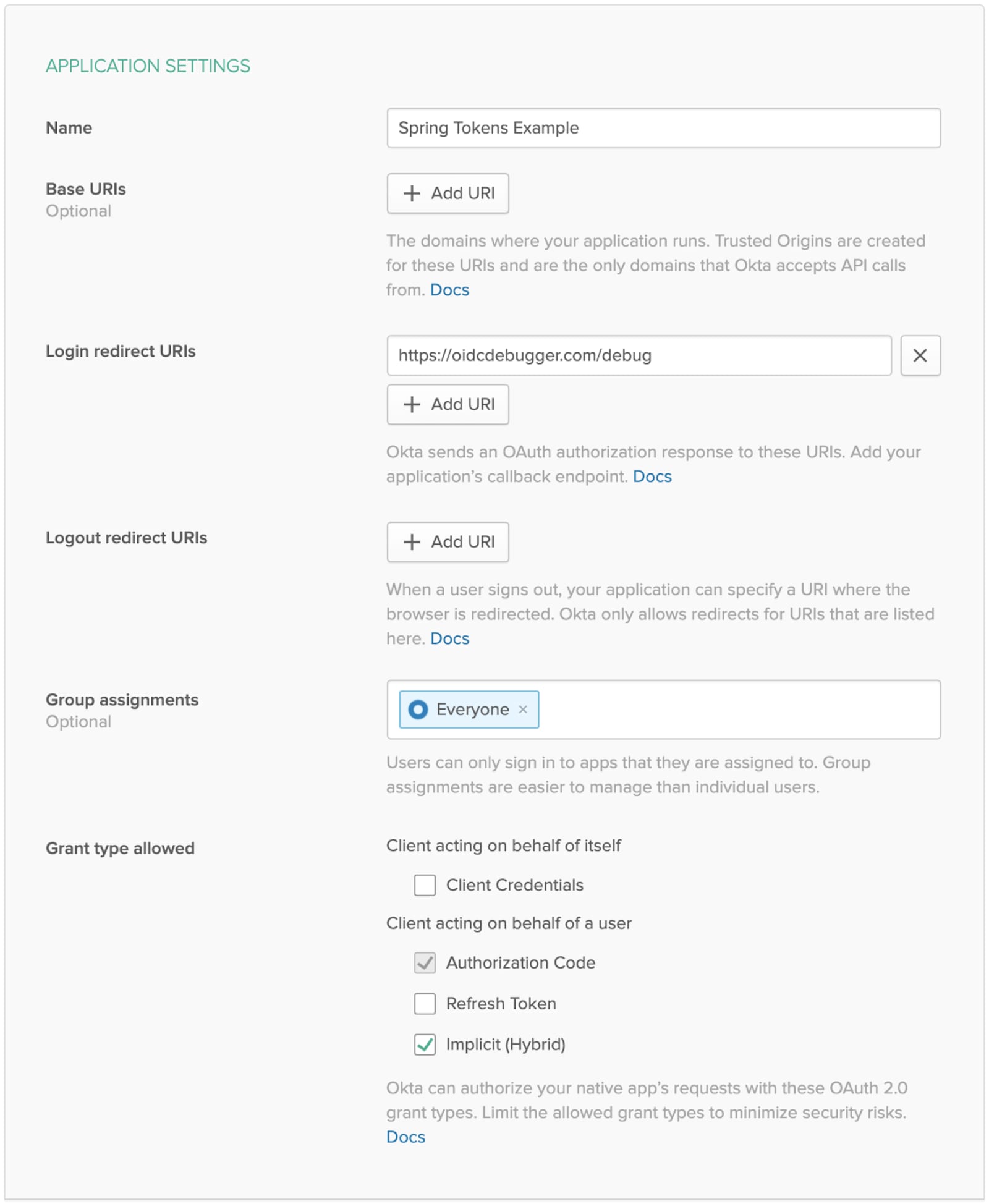Check the Refresh Token grant type
The height and width of the screenshot is (1204, 989).
click(x=424, y=1004)
